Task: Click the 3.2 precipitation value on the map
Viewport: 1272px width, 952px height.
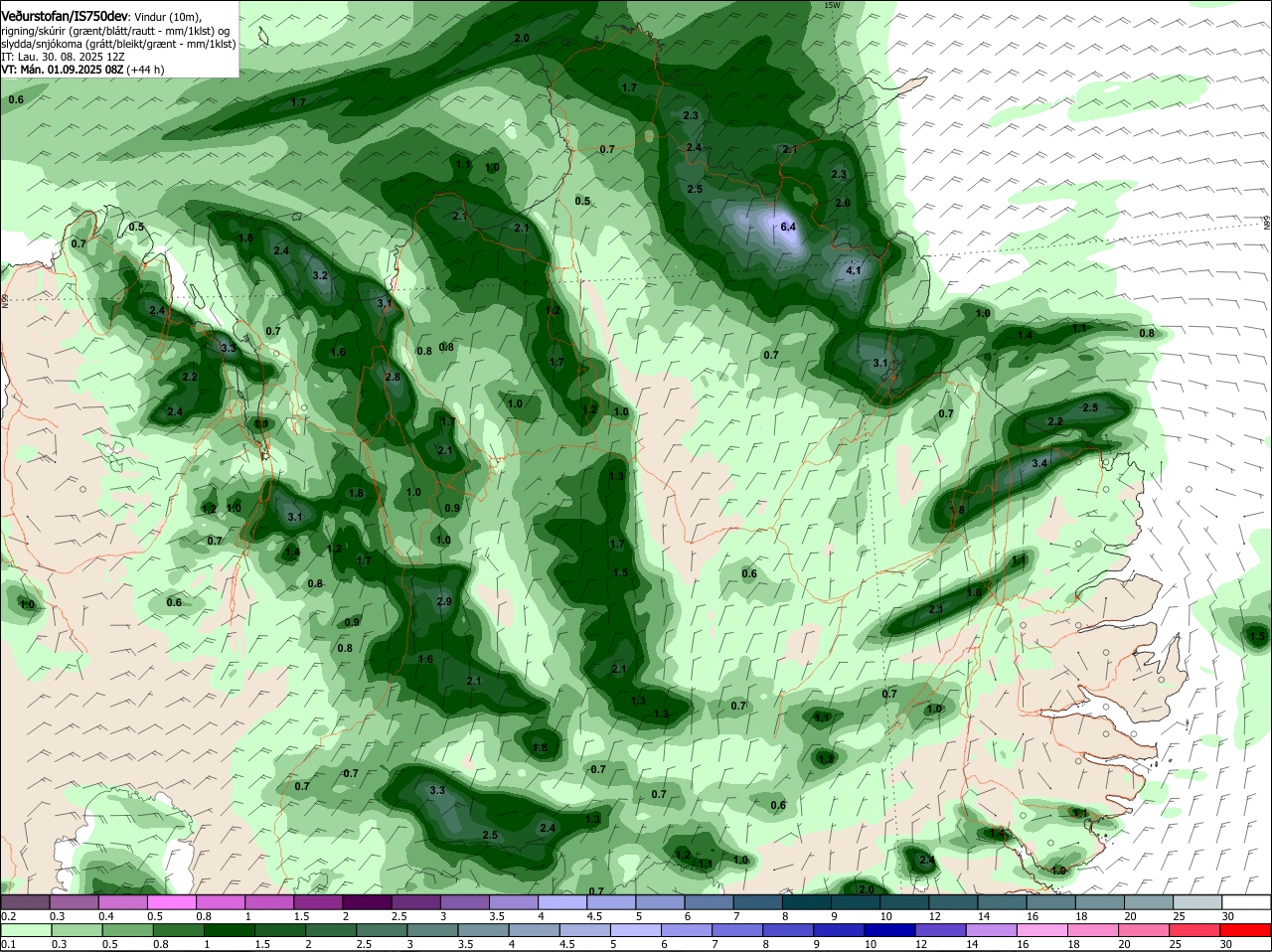Action: pos(320,275)
